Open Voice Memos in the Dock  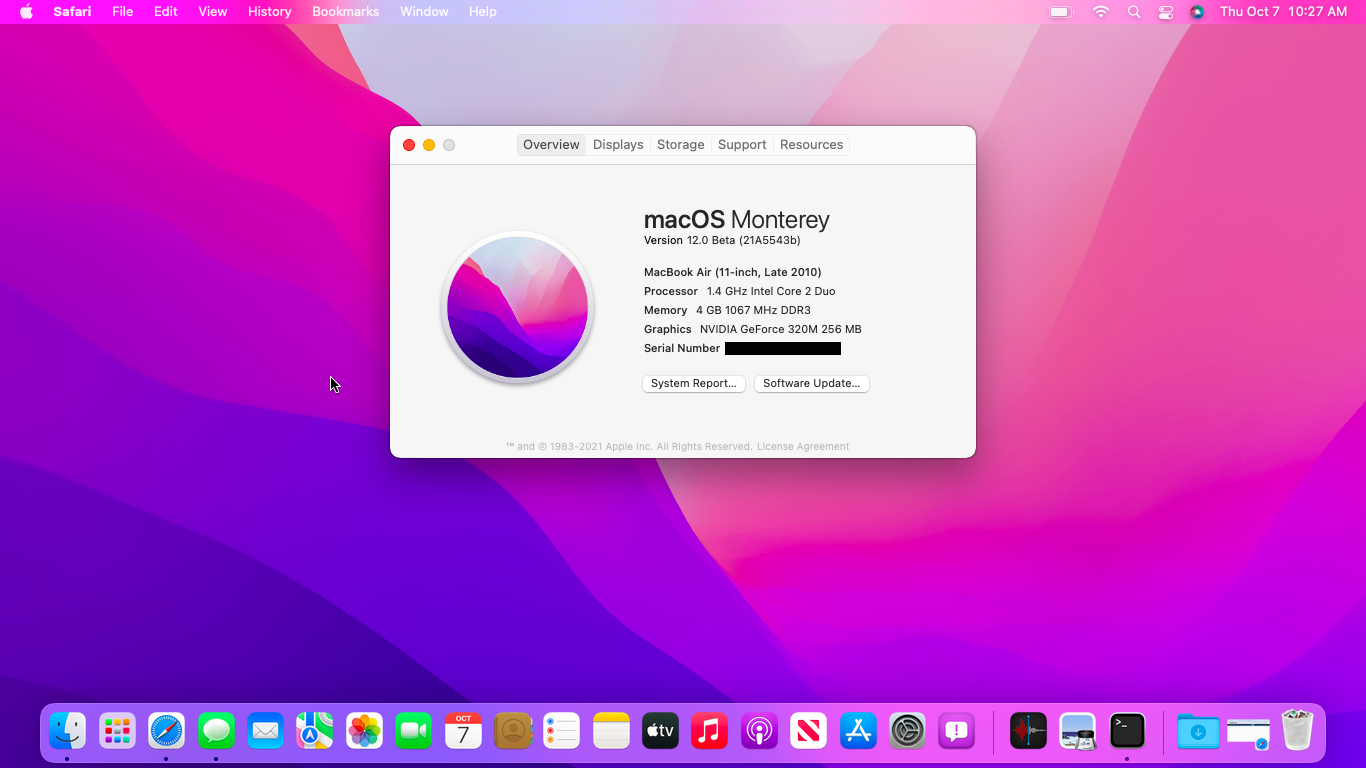pos(1028,731)
